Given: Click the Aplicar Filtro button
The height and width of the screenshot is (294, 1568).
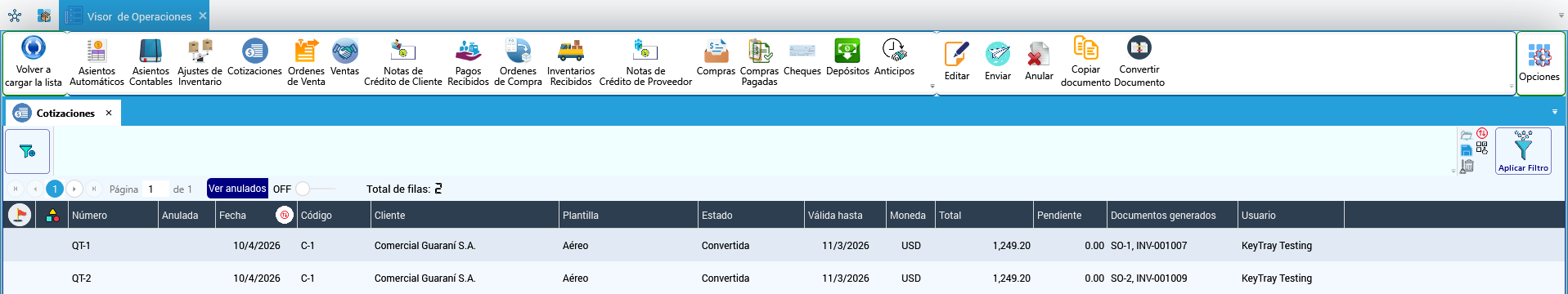Looking at the screenshot, I should [1523, 151].
